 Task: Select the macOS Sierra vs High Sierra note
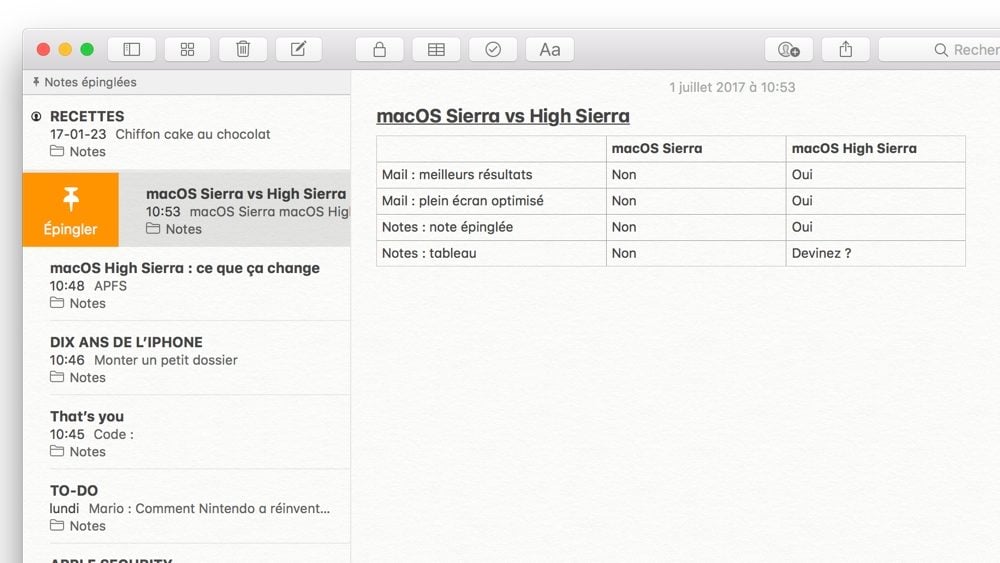coord(235,209)
